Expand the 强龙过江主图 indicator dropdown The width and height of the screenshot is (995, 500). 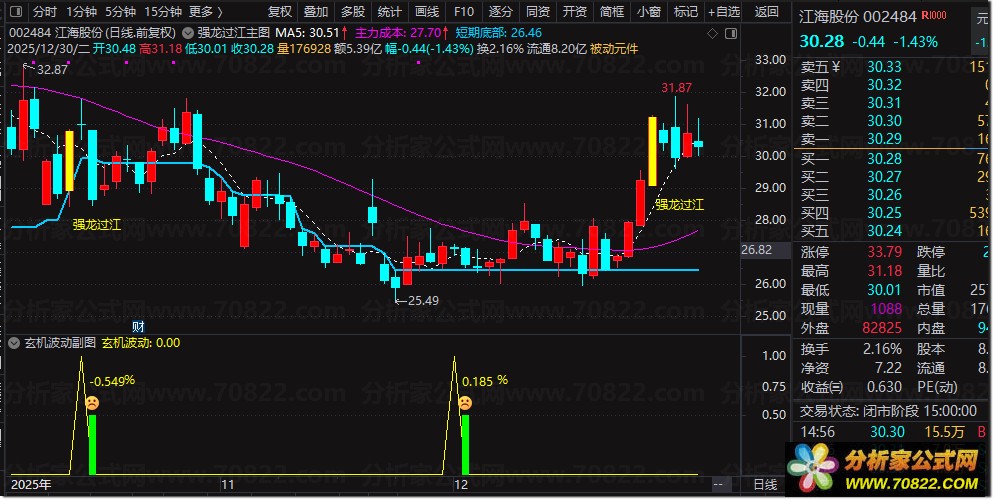pyautogui.click(x=188, y=33)
